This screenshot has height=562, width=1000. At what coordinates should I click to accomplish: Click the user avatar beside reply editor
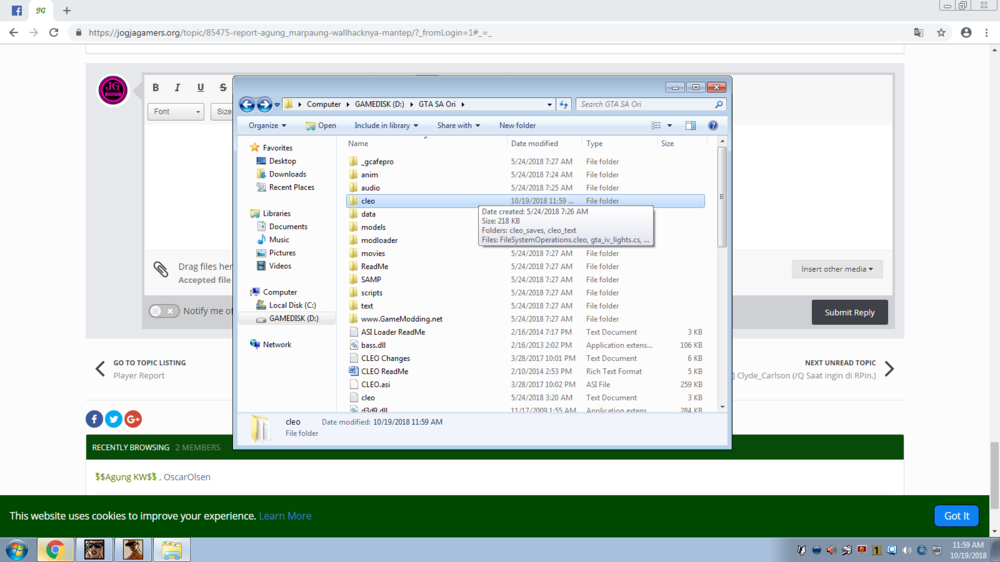coord(113,90)
